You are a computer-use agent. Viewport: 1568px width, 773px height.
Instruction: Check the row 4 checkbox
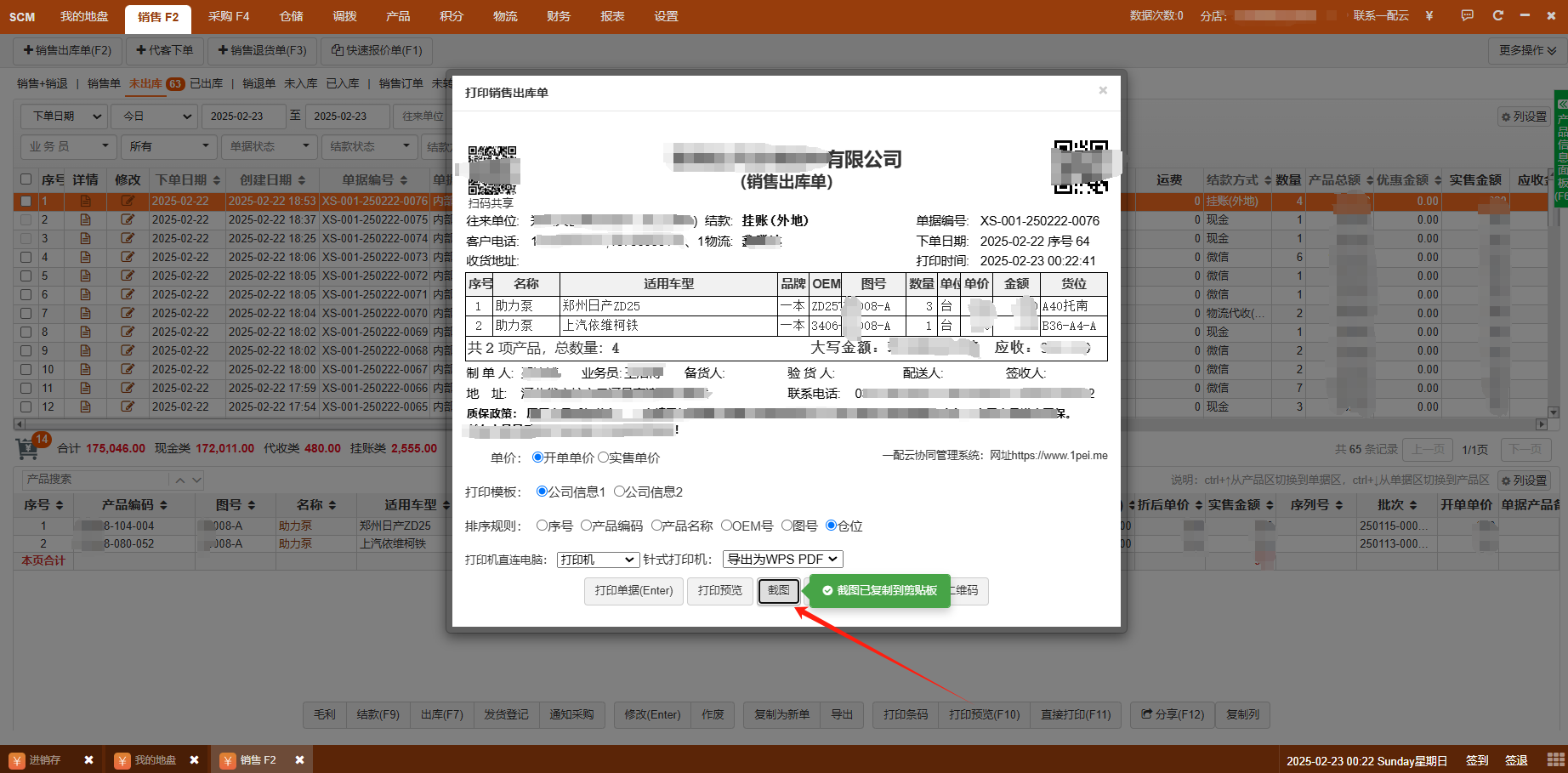point(26,257)
